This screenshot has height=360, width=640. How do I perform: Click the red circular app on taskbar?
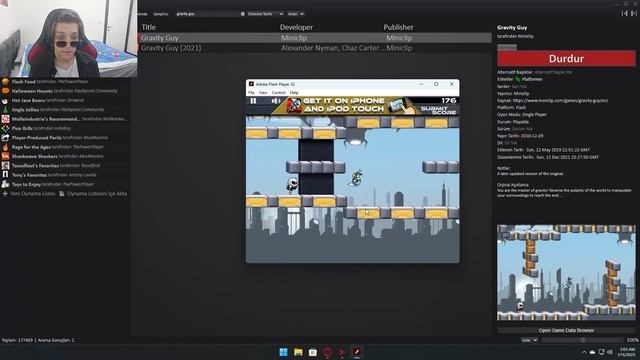point(327,352)
